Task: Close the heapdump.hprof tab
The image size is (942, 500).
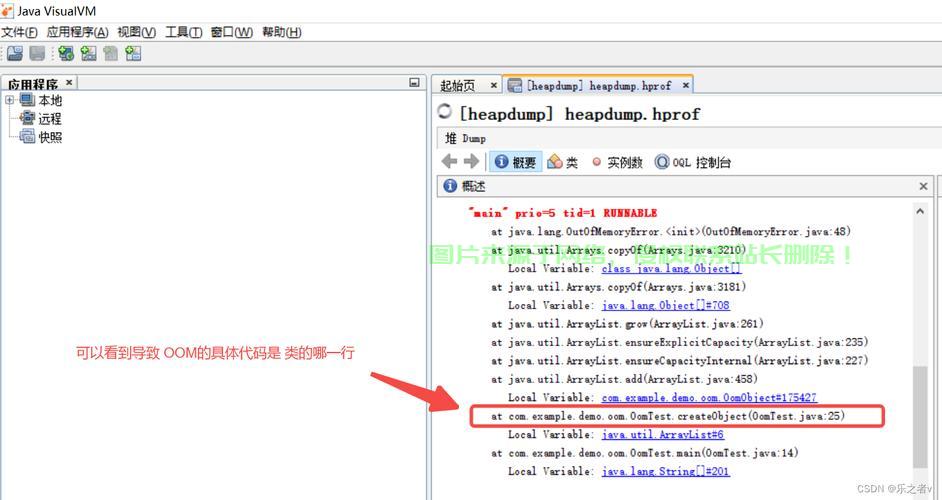Action: click(685, 85)
